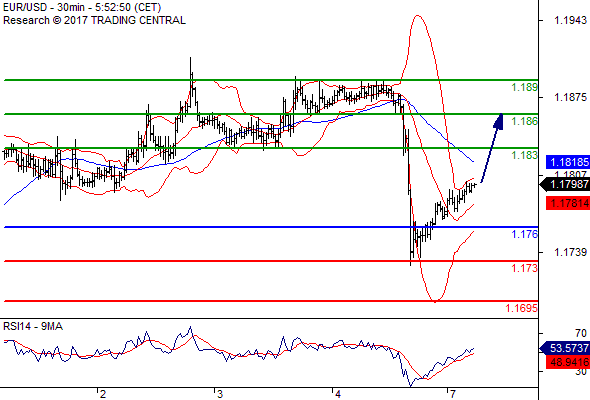590x400 pixels.
Task: Click the red RSI average tag 48.9416
Action: coord(568,362)
